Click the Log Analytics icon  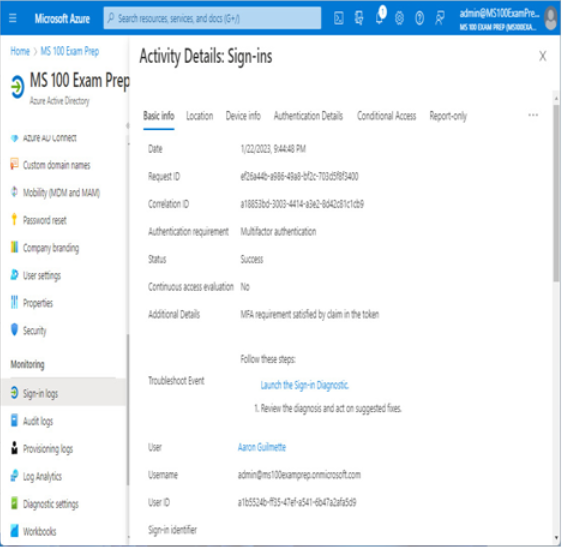tap(14, 476)
